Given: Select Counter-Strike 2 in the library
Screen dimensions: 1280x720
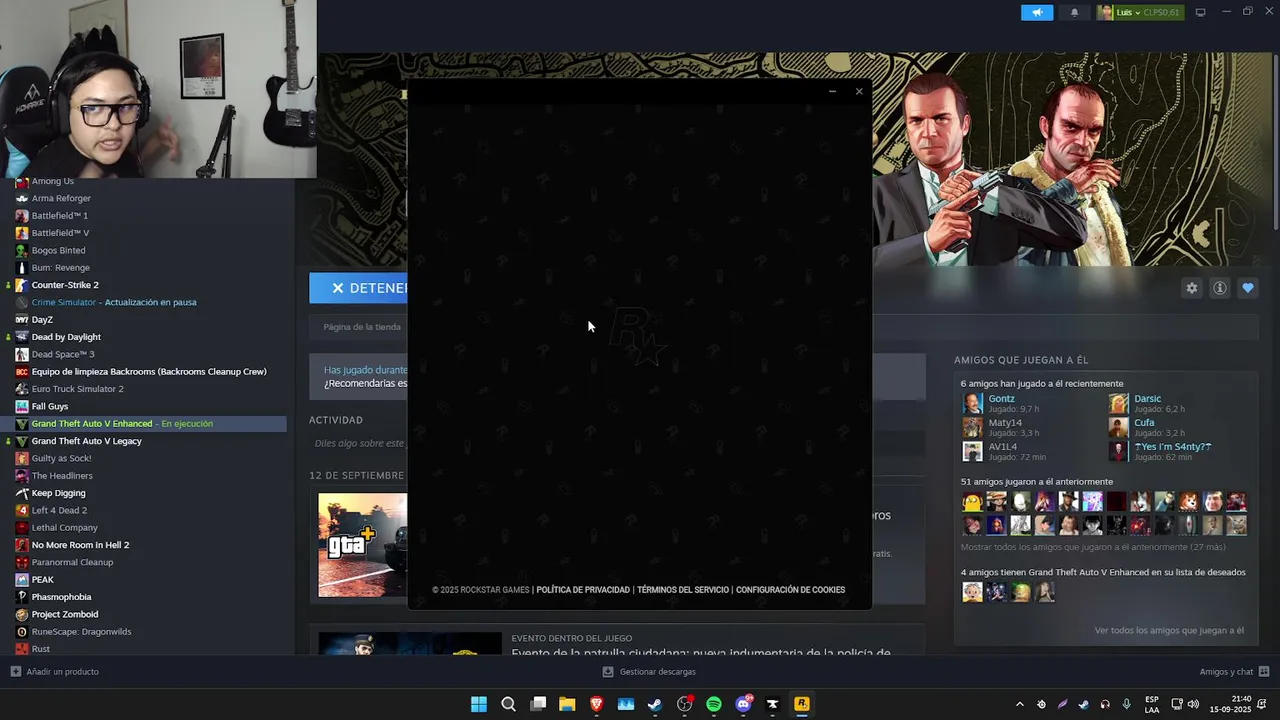Looking at the screenshot, I should coord(65,285).
